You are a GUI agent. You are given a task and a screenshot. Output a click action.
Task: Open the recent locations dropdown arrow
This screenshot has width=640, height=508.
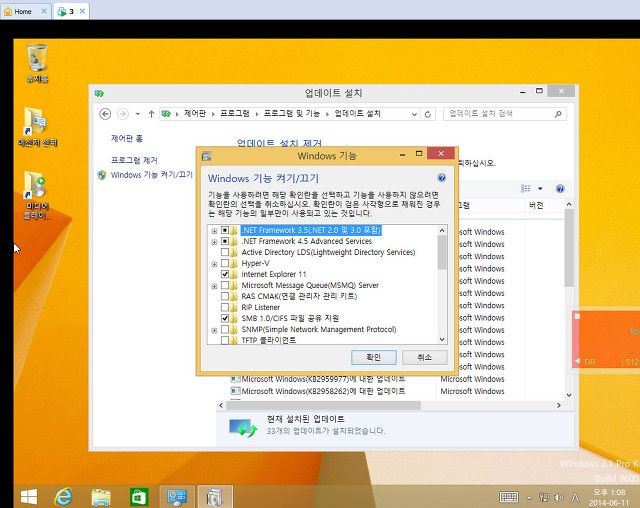tap(138, 114)
